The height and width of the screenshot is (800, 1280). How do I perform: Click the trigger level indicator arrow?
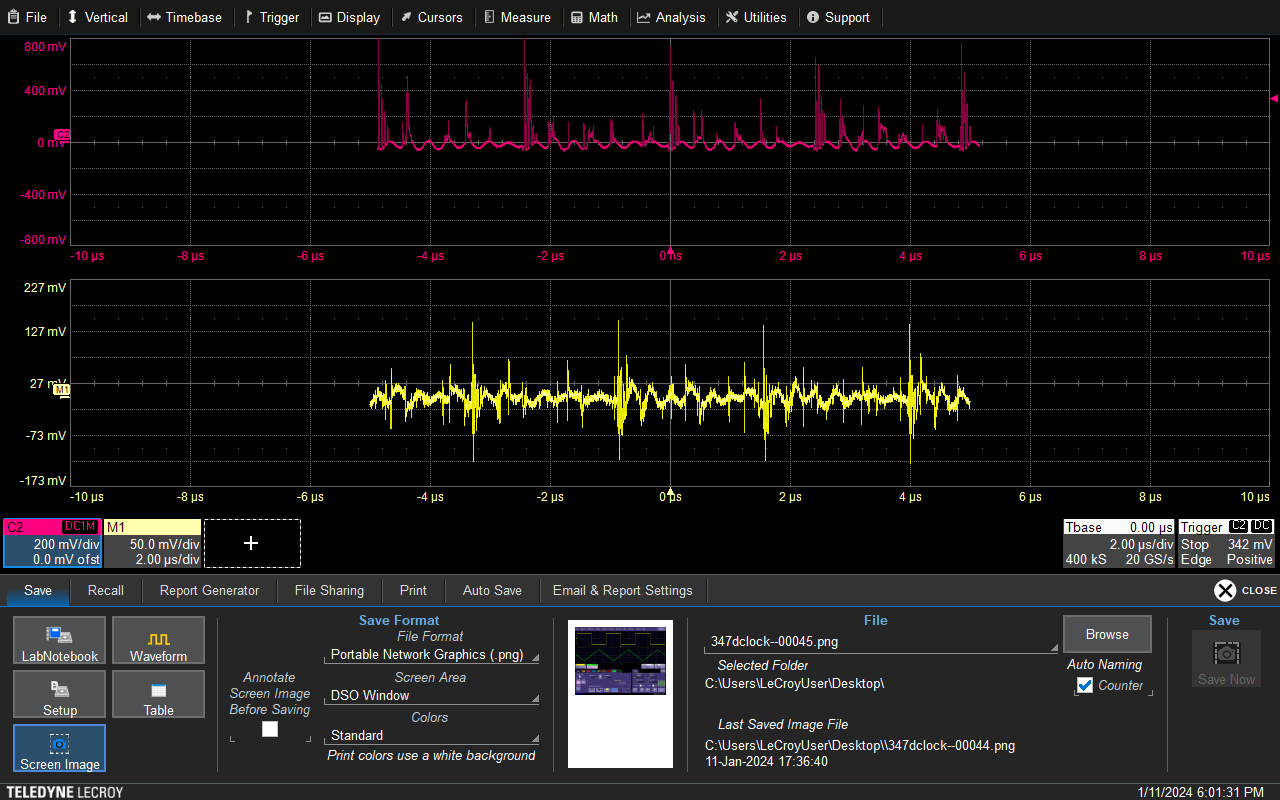[1273, 98]
